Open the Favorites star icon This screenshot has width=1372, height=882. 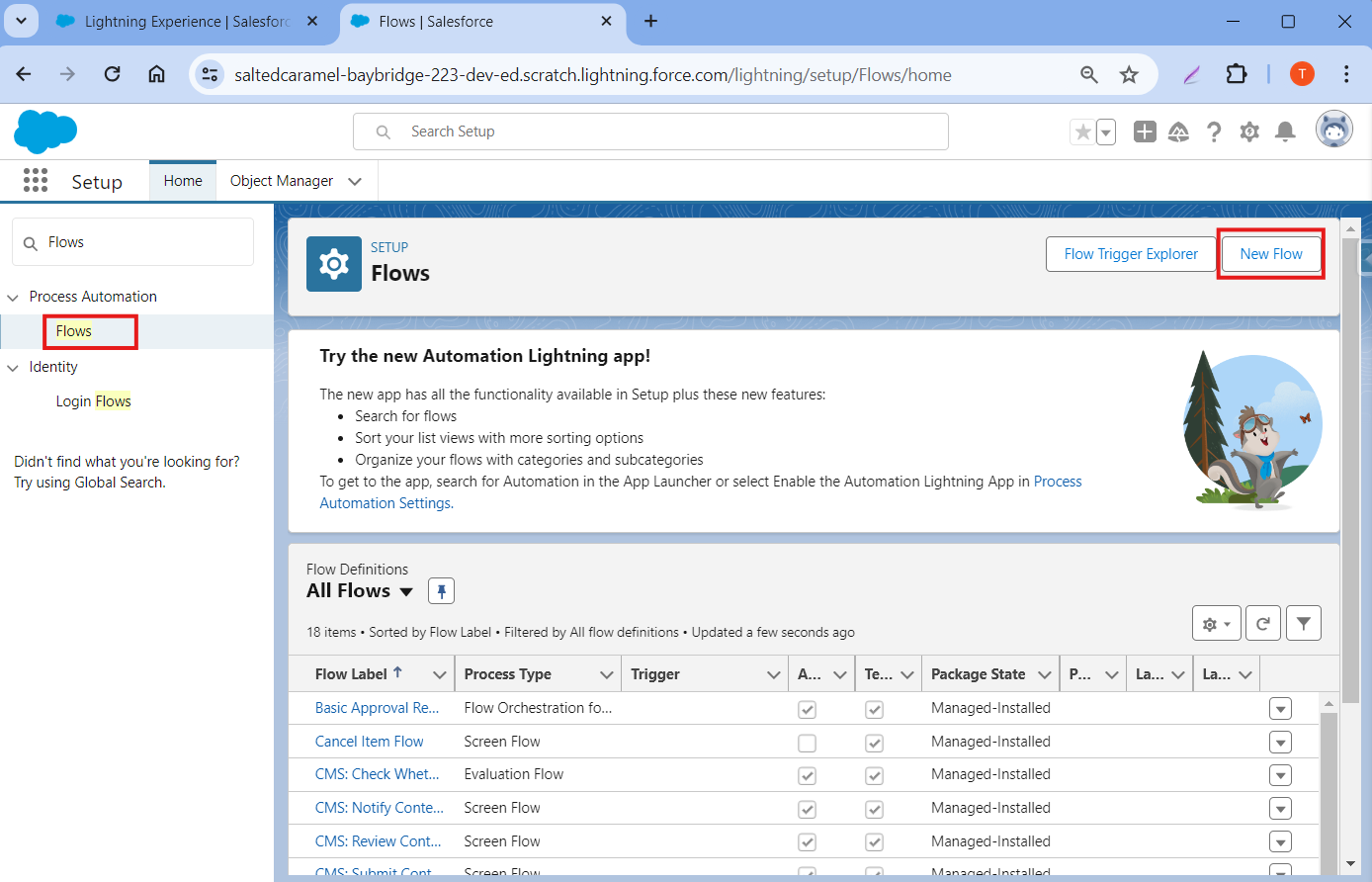point(1083,132)
